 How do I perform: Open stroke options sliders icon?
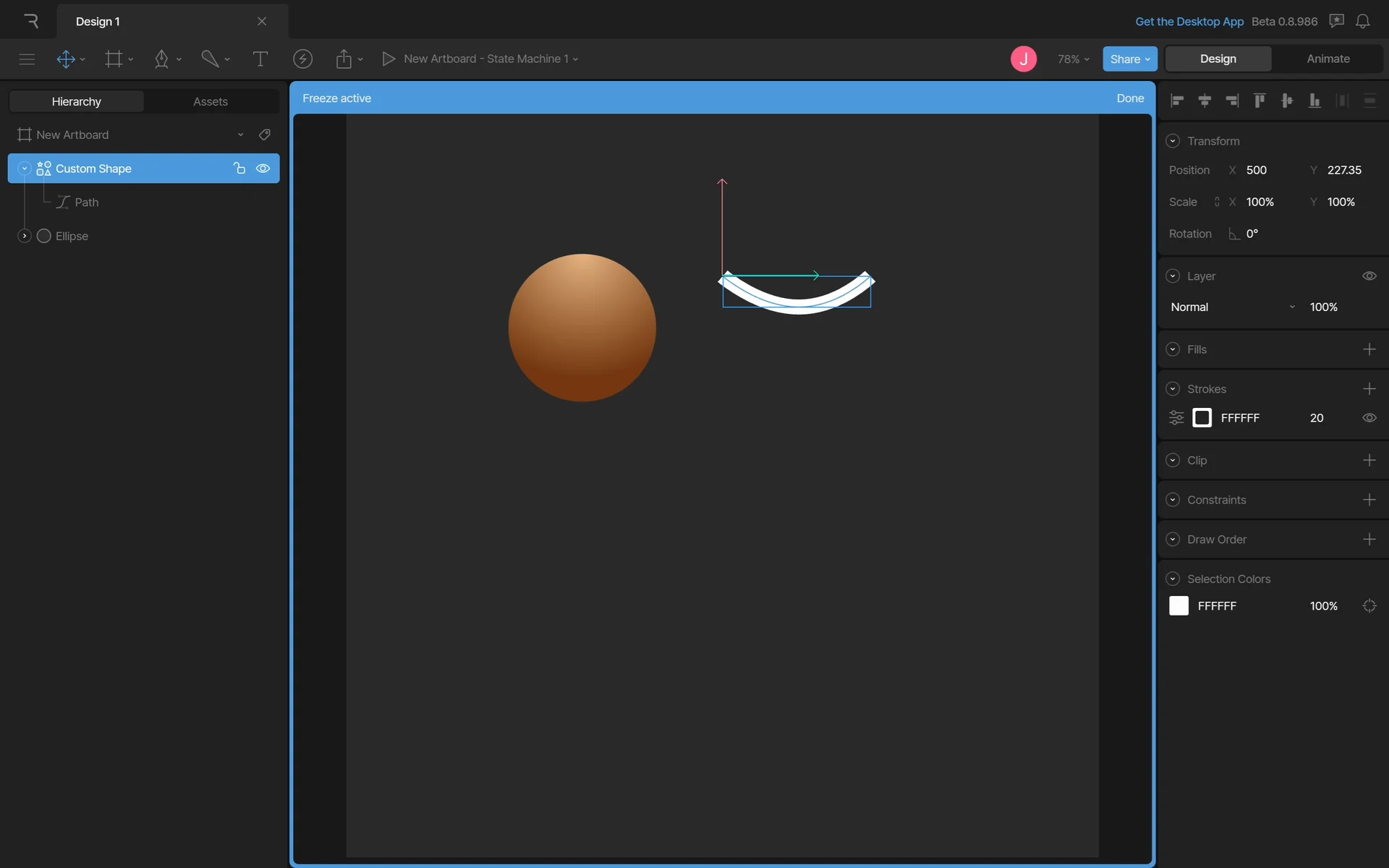point(1176,418)
